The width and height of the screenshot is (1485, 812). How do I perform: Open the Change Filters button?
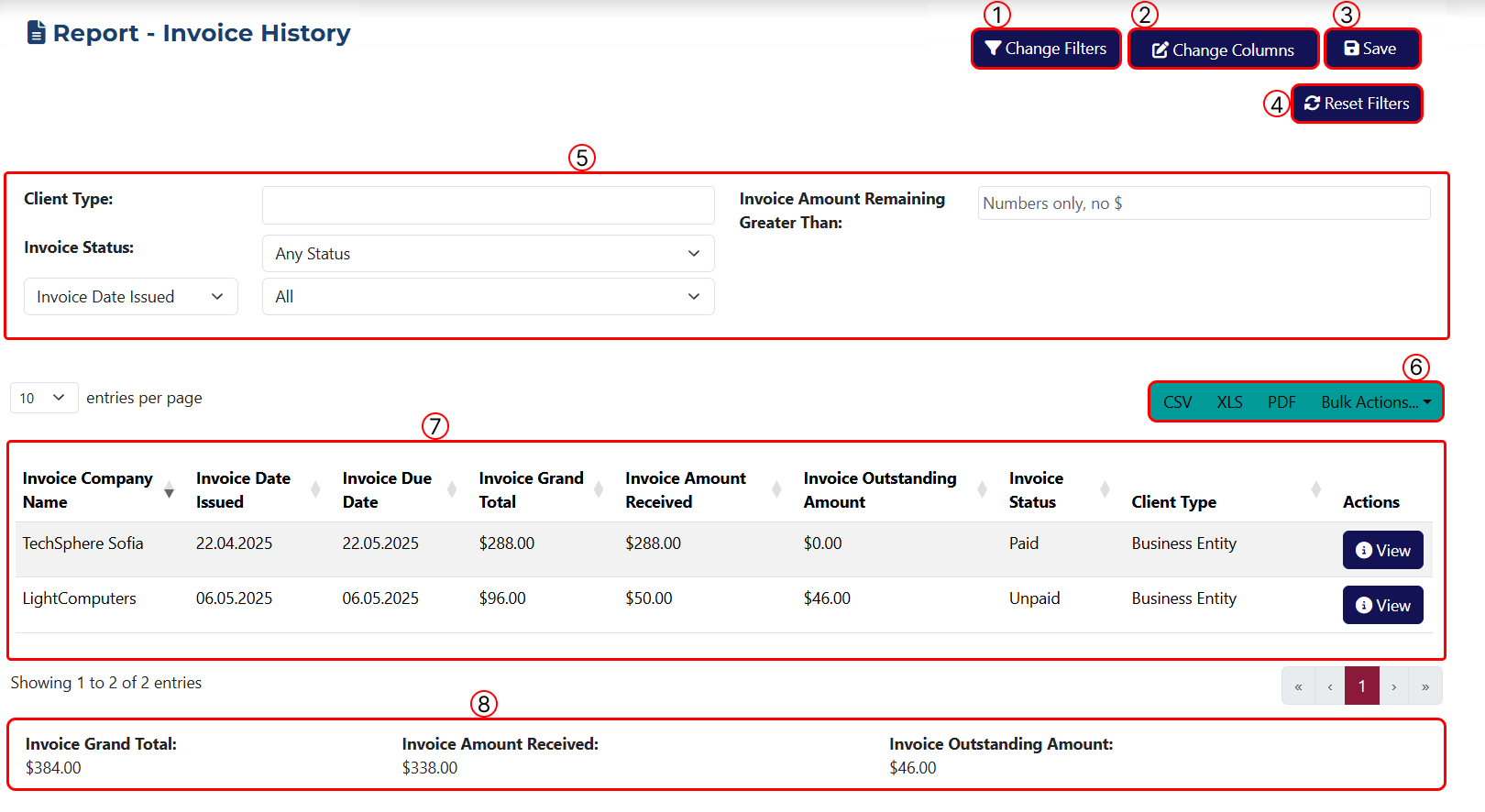click(x=1046, y=49)
